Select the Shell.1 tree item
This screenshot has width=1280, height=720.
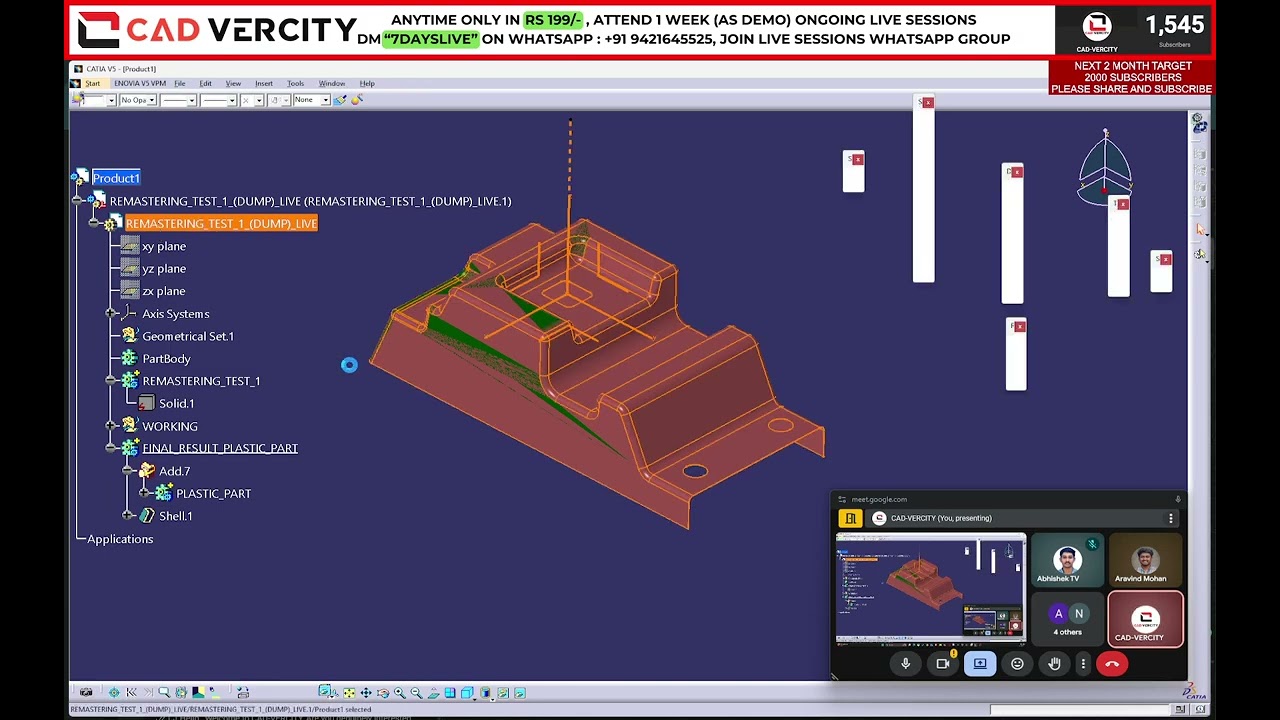click(175, 516)
